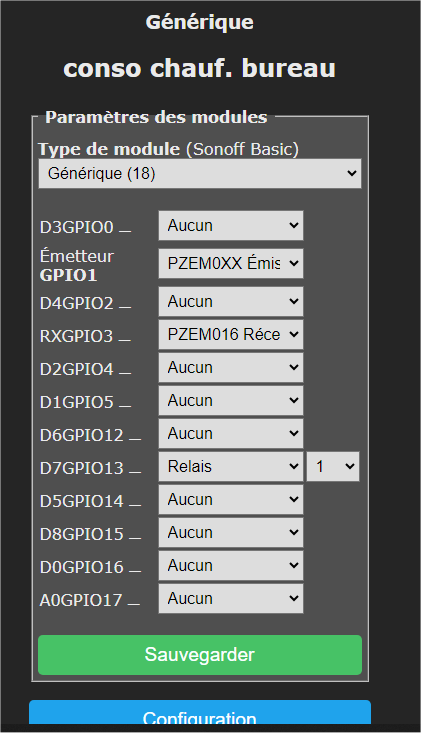Click the chevron arrow on the Relais selector

click(293, 467)
